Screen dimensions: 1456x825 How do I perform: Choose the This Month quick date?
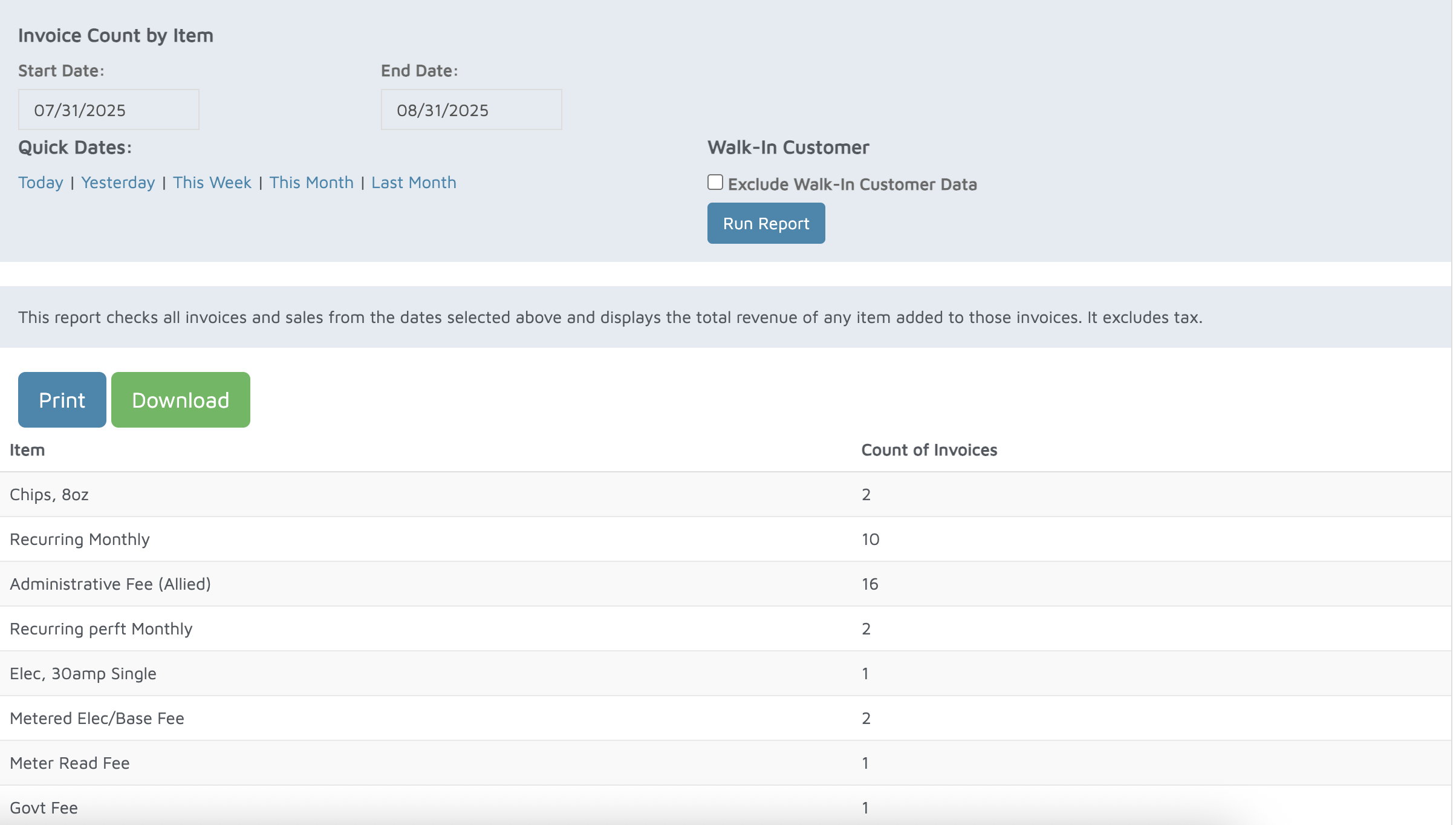click(x=311, y=183)
